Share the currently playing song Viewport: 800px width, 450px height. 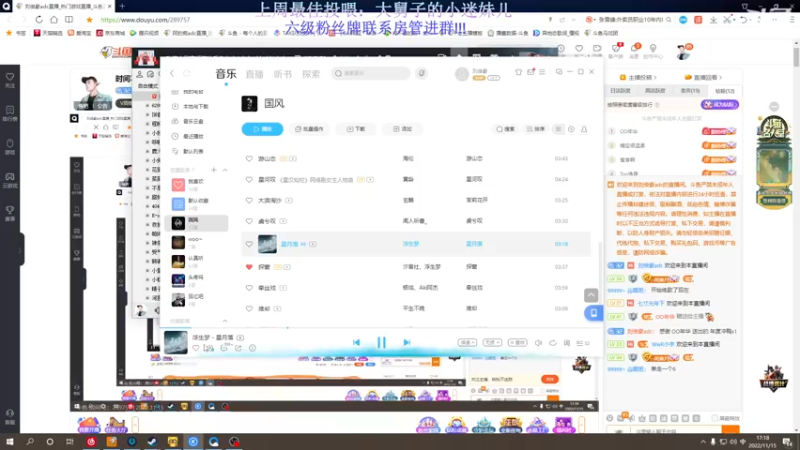click(x=238, y=348)
